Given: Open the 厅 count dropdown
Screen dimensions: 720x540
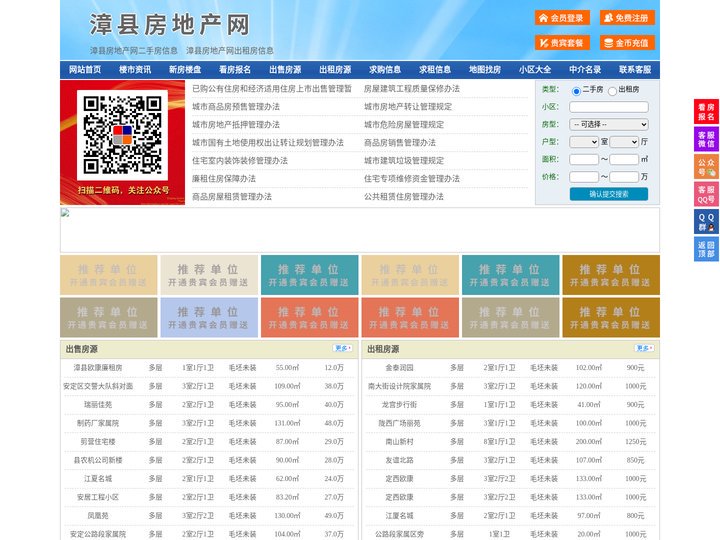Looking at the screenshot, I should coord(624,142).
